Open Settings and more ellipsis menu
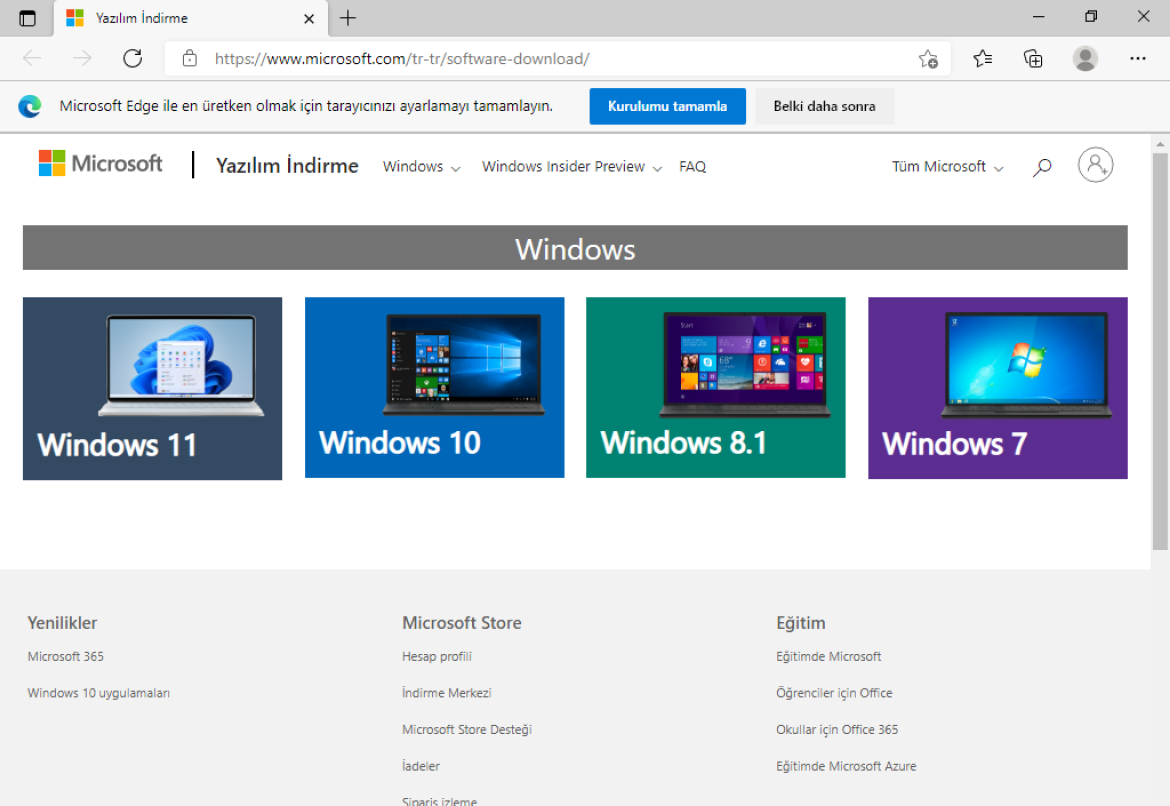The width and height of the screenshot is (1170, 806). [1137, 58]
